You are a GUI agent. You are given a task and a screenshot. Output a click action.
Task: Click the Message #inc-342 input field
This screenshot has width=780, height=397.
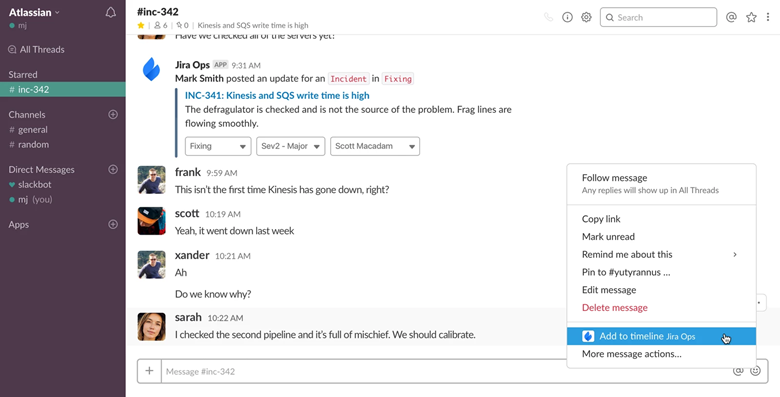(445, 371)
